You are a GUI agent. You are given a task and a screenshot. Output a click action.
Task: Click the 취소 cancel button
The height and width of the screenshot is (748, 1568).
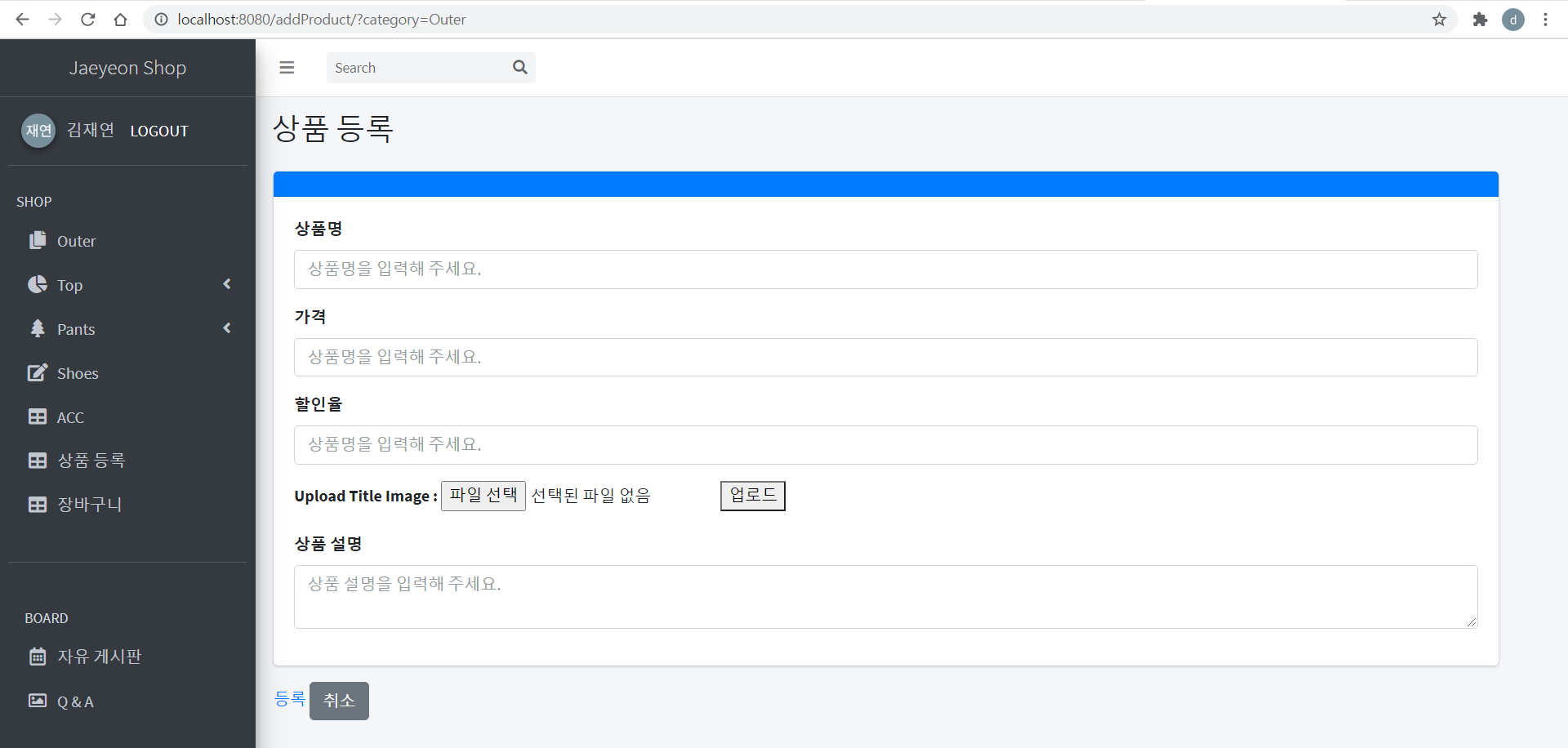(339, 700)
